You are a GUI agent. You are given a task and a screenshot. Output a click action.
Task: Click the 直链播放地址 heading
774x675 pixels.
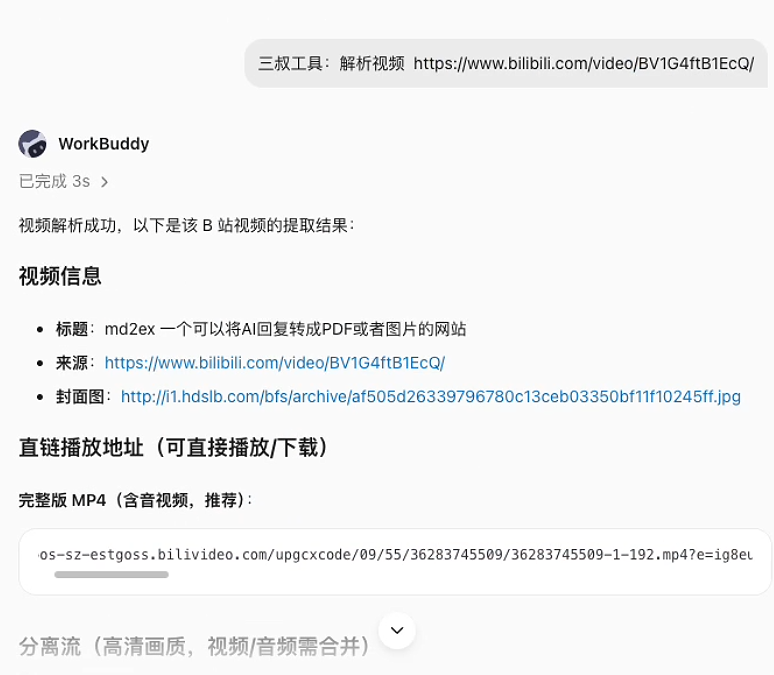pyautogui.click(x=173, y=447)
